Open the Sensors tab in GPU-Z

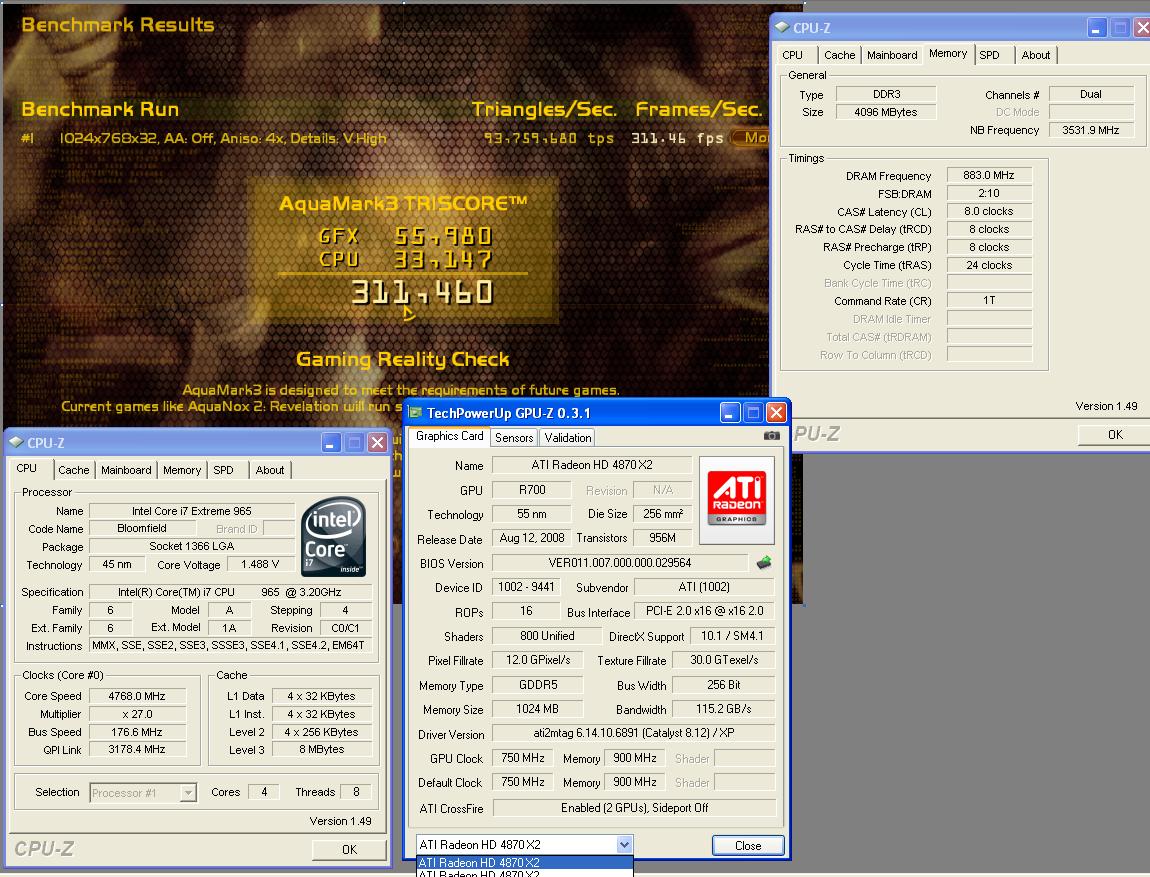tap(514, 438)
